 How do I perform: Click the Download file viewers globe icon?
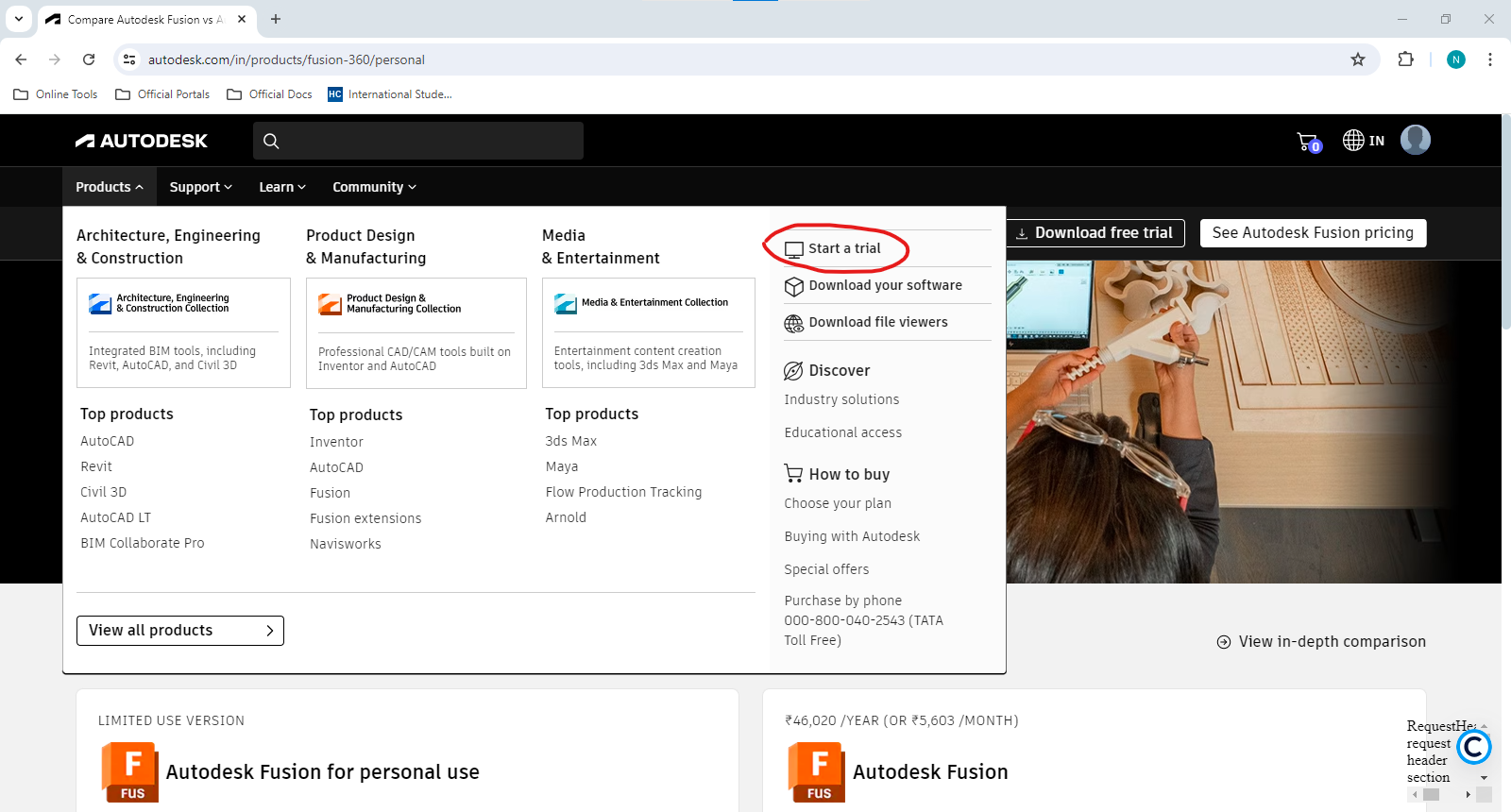[794, 323]
